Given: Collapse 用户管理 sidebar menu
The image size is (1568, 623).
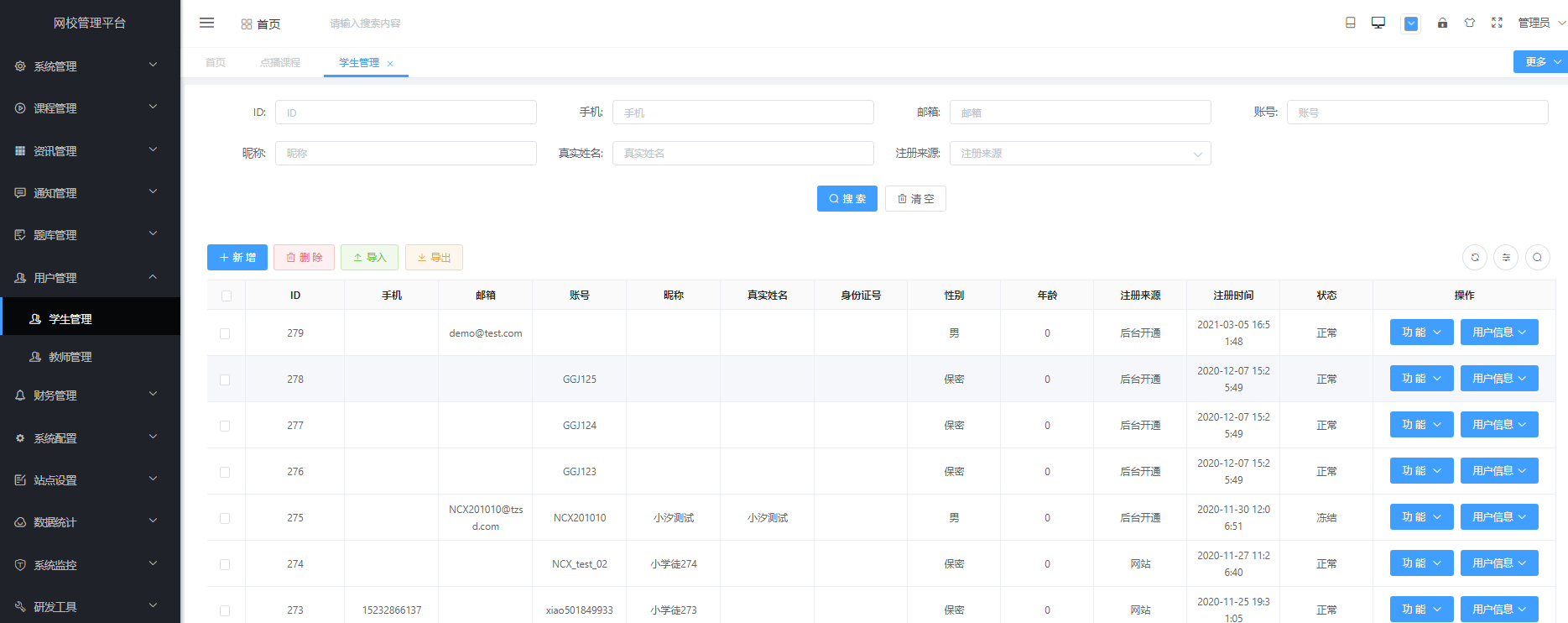Looking at the screenshot, I should click(x=90, y=277).
